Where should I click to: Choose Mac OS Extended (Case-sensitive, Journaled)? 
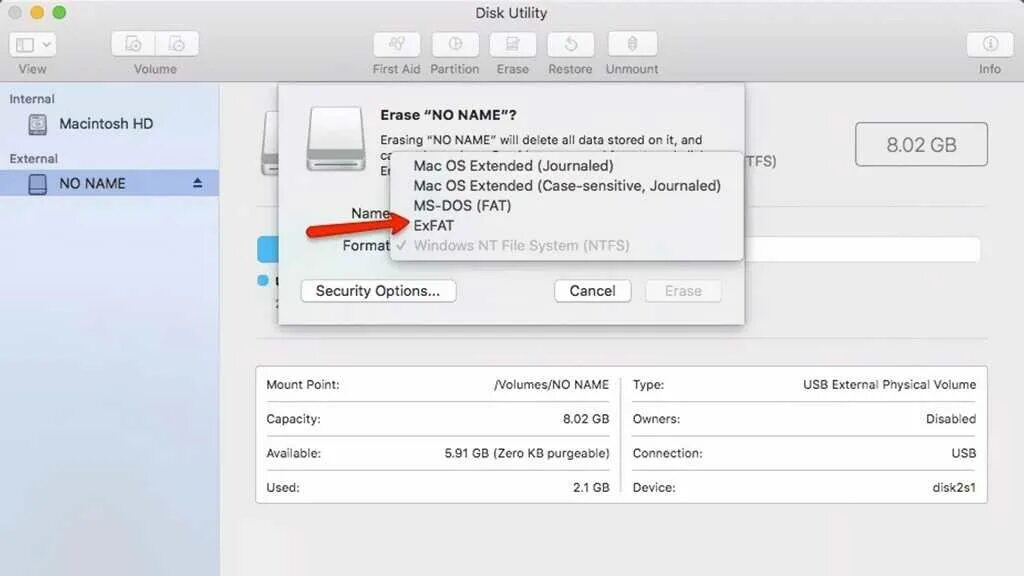pos(567,186)
